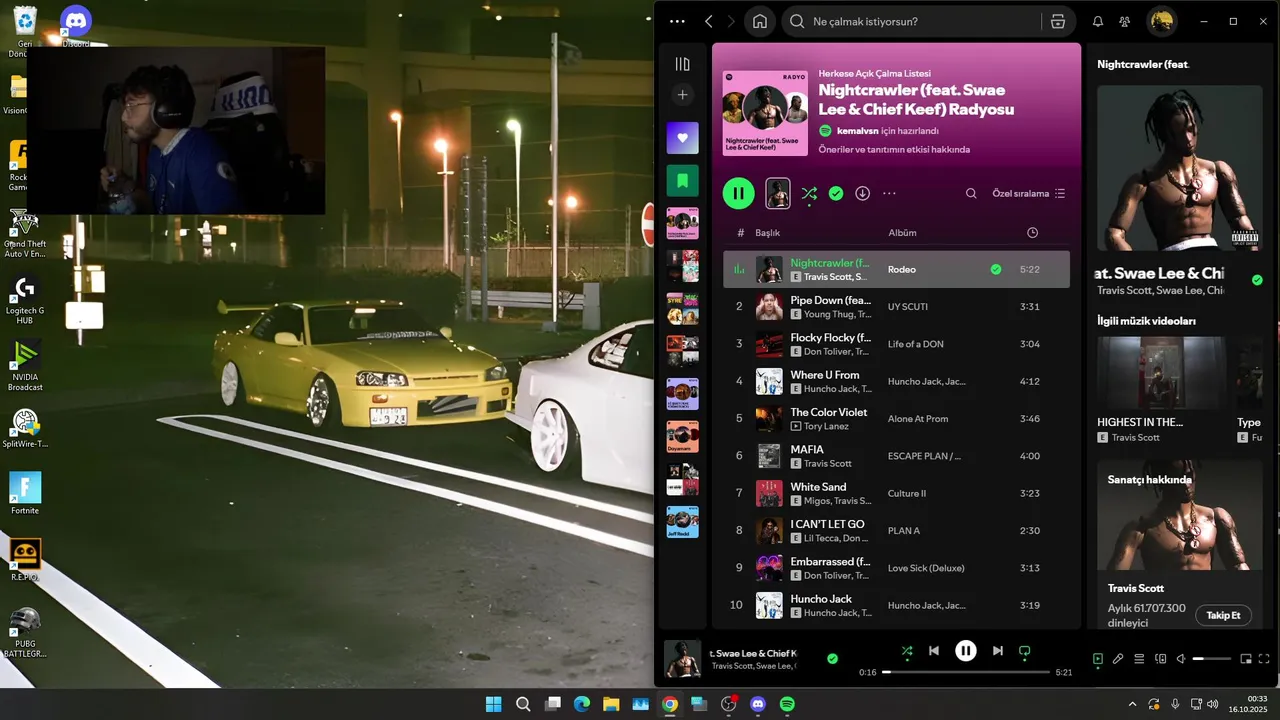Collapse the library sidebar
The image size is (1280, 720).
[x=683, y=64]
